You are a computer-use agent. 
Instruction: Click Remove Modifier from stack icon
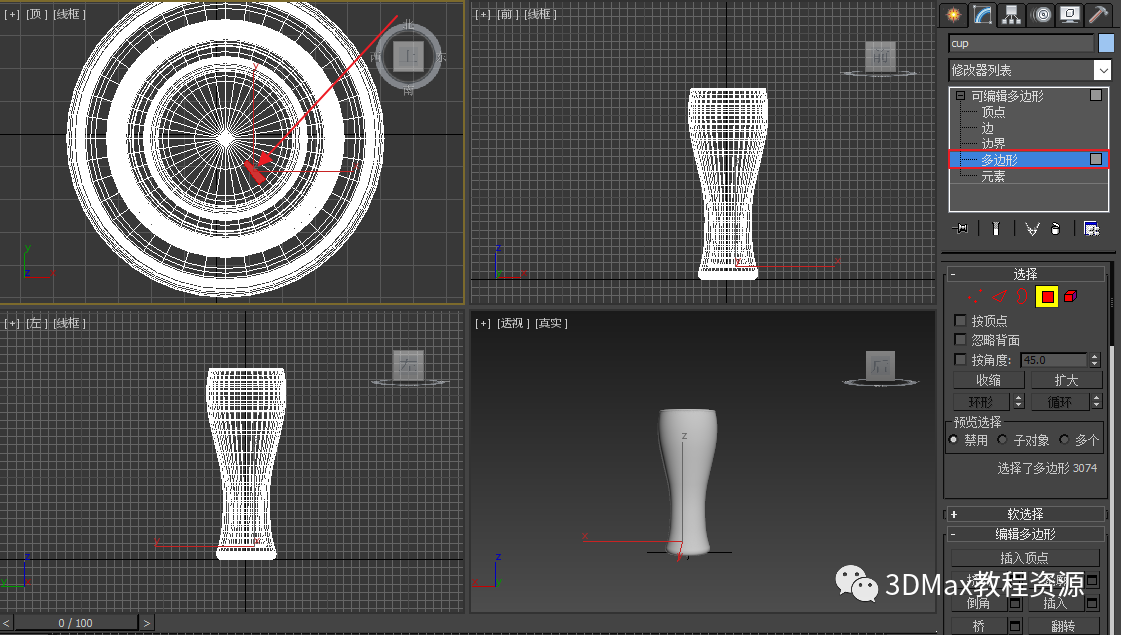(x=1055, y=228)
